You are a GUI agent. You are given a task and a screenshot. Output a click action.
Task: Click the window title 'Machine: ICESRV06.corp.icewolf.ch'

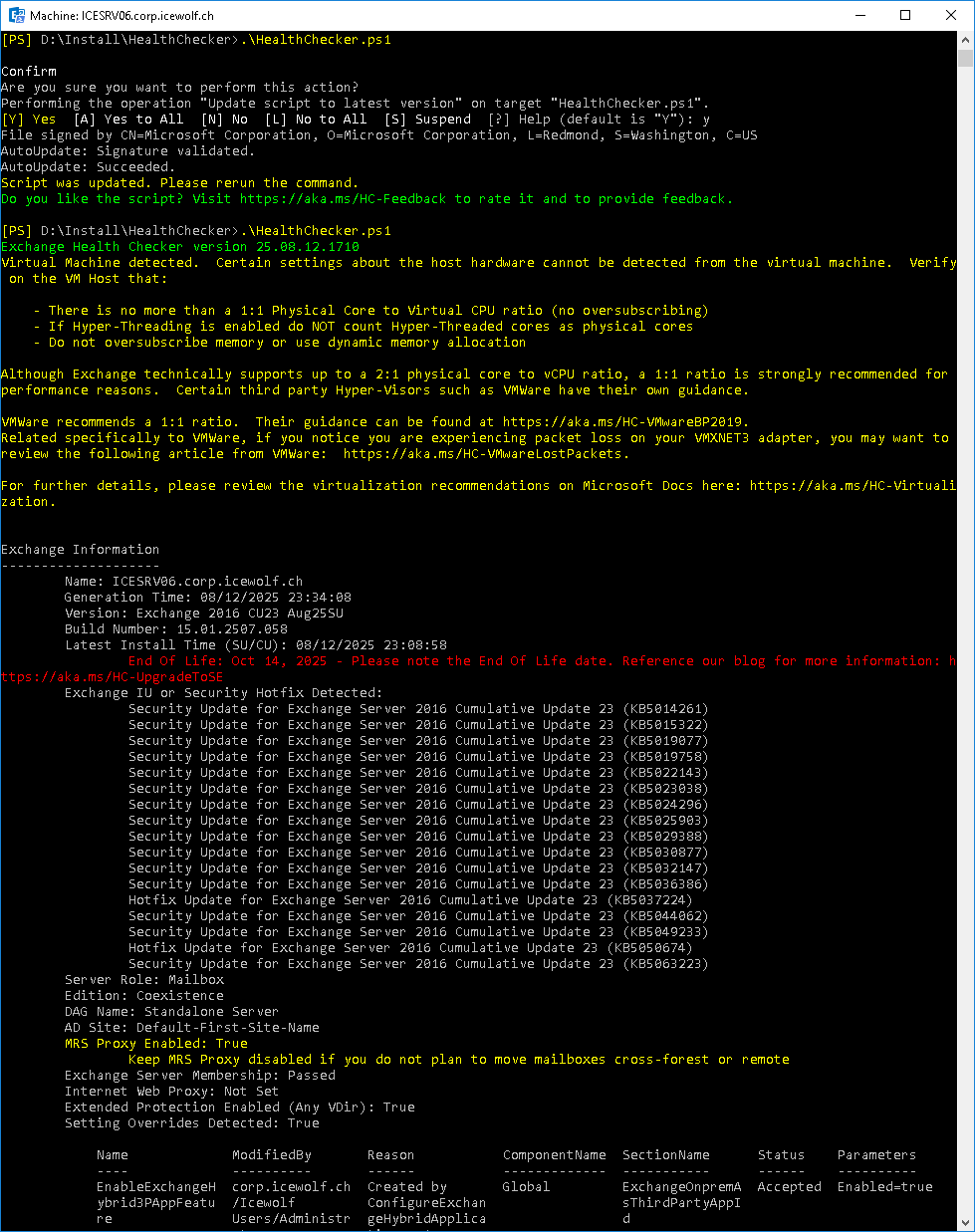click(x=122, y=16)
